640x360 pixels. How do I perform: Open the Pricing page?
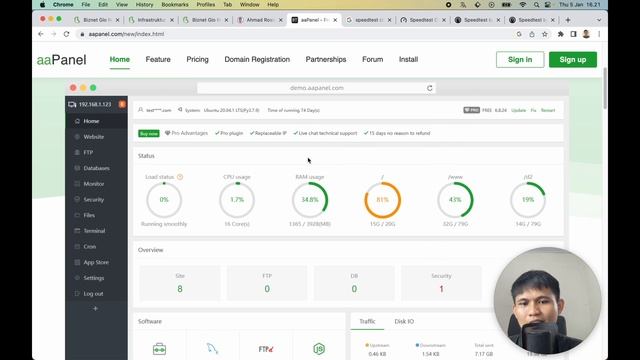point(198,60)
